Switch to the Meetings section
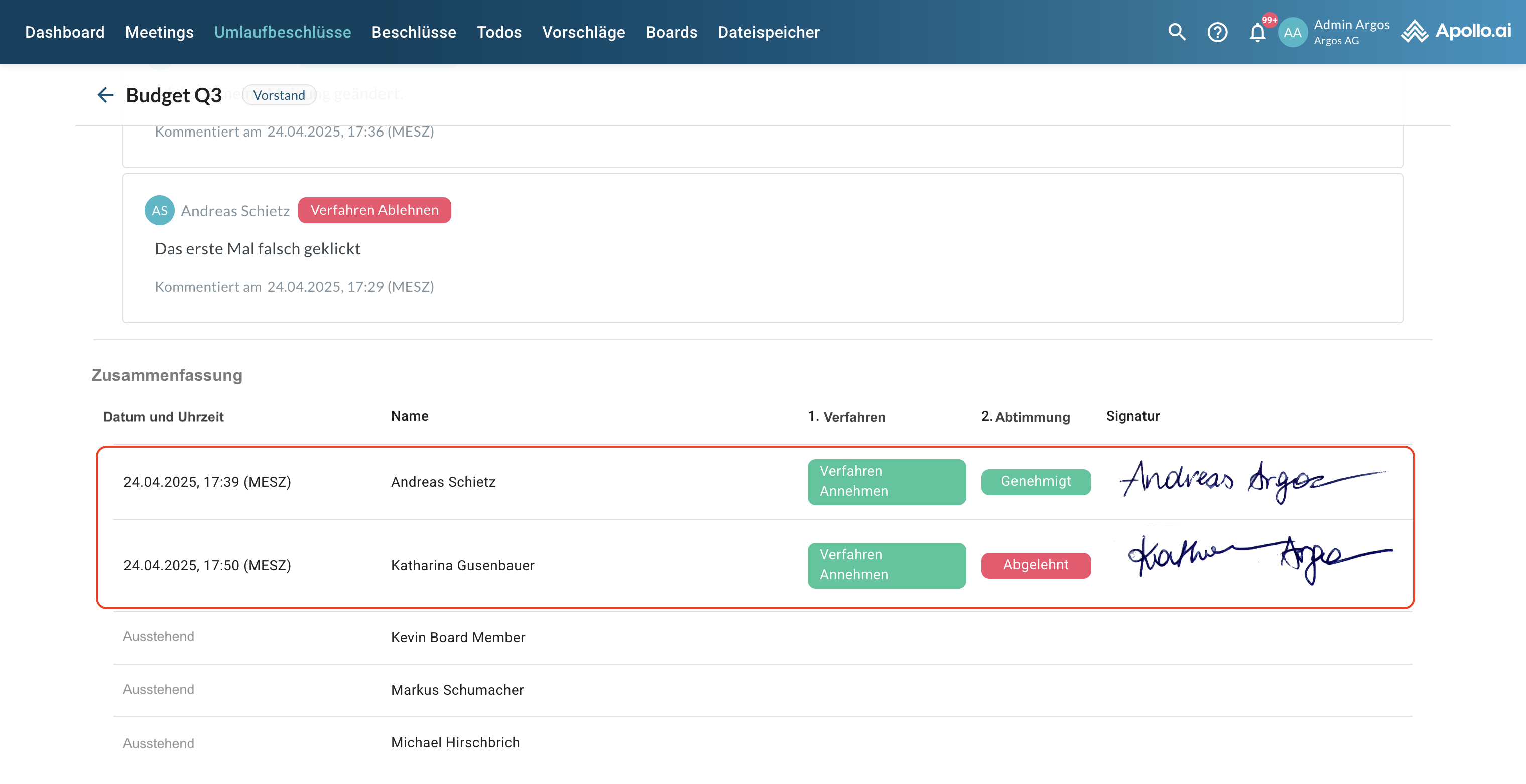This screenshot has width=1526, height=784. (x=159, y=32)
